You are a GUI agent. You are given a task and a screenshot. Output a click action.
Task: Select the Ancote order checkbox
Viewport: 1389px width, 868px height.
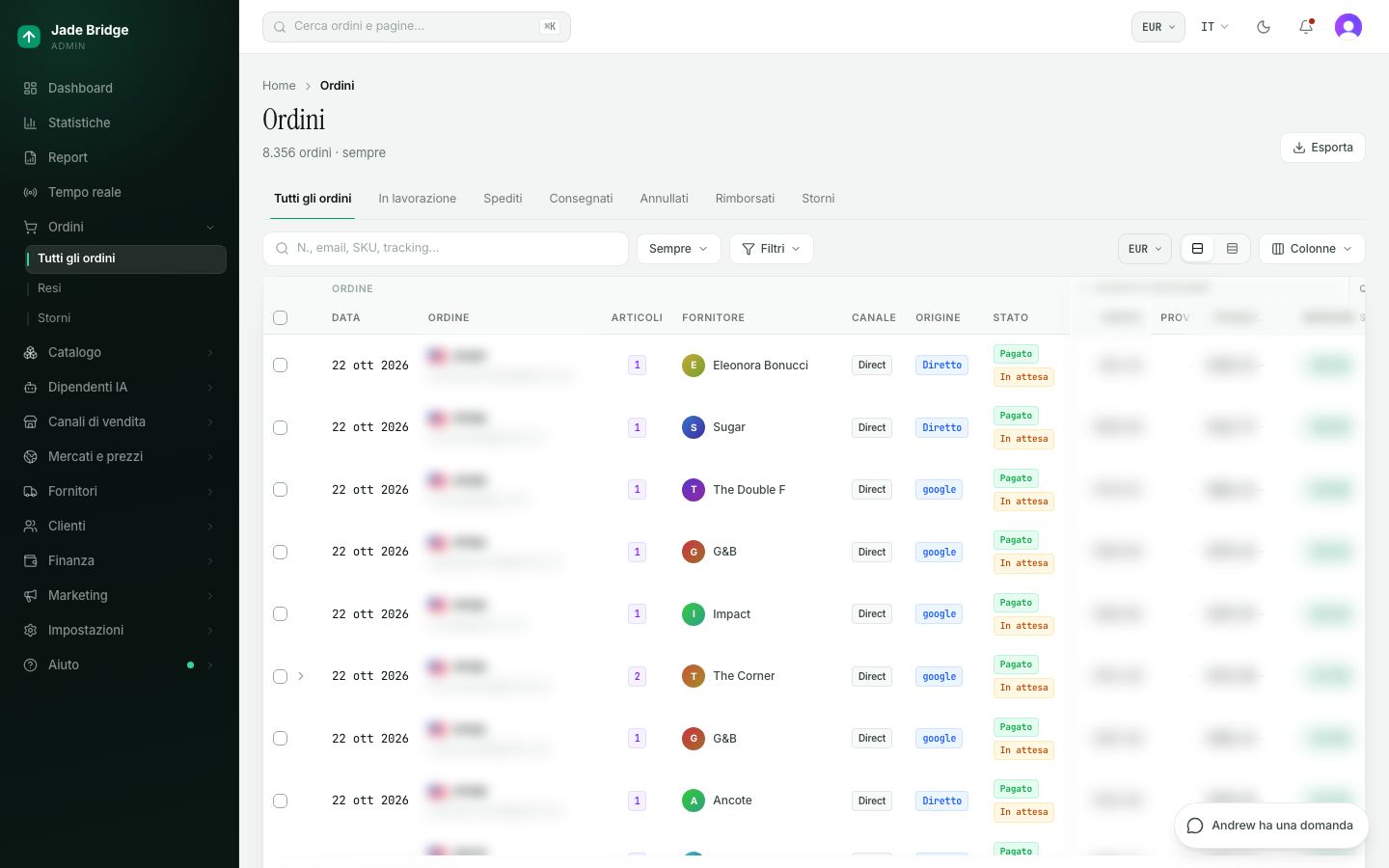click(x=281, y=800)
